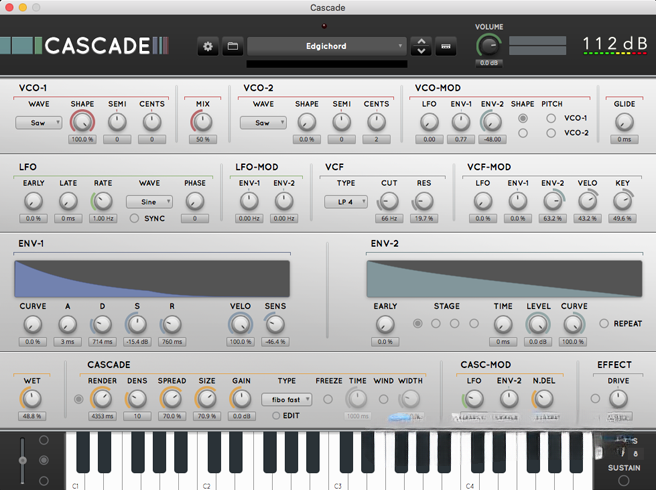
Task: Enable the Cascade EDIT option
Action: click(276, 416)
